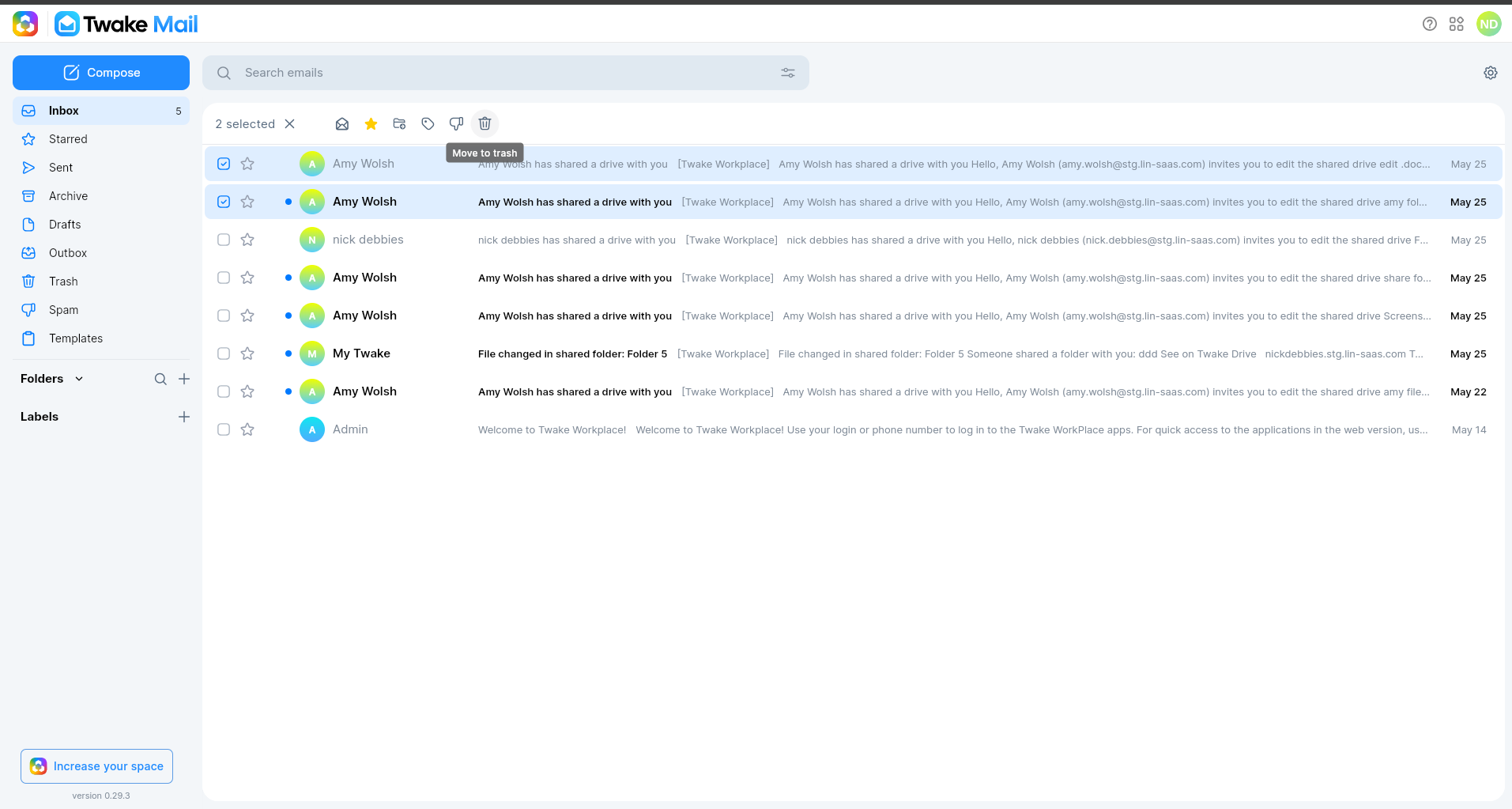Check the Amy Wolsh 'share fo...' email

click(224, 278)
